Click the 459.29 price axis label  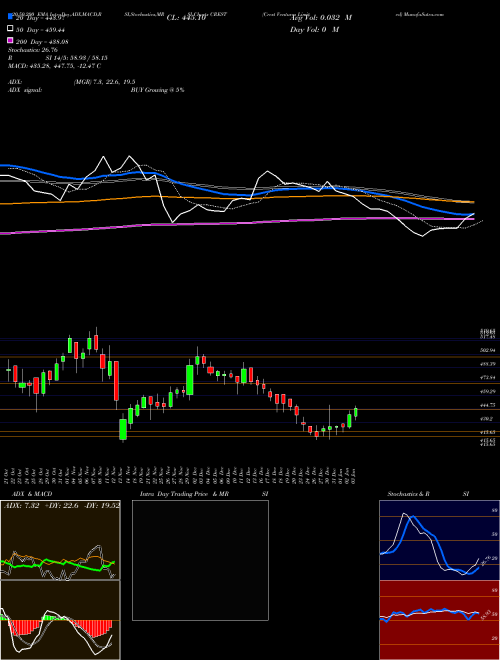[x=488, y=391]
